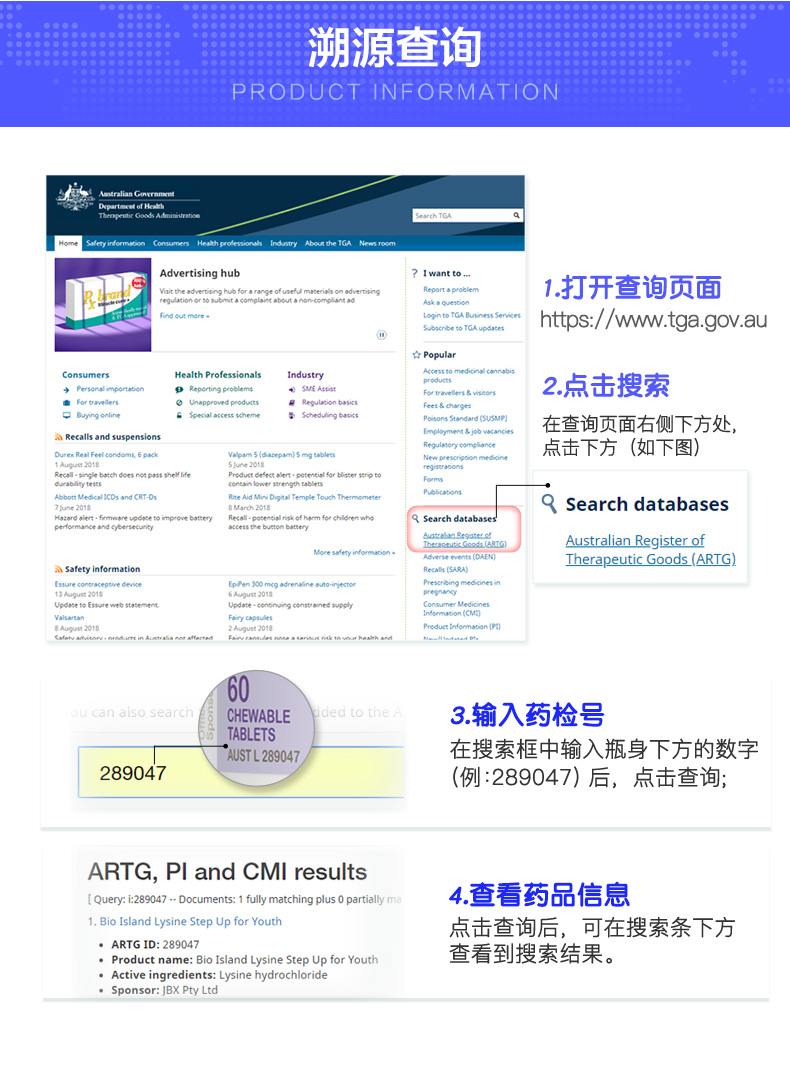Image resolution: width=790 pixels, height=1065 pixels.
Task: Click the icon beside SME Assist
Action: 292,389
